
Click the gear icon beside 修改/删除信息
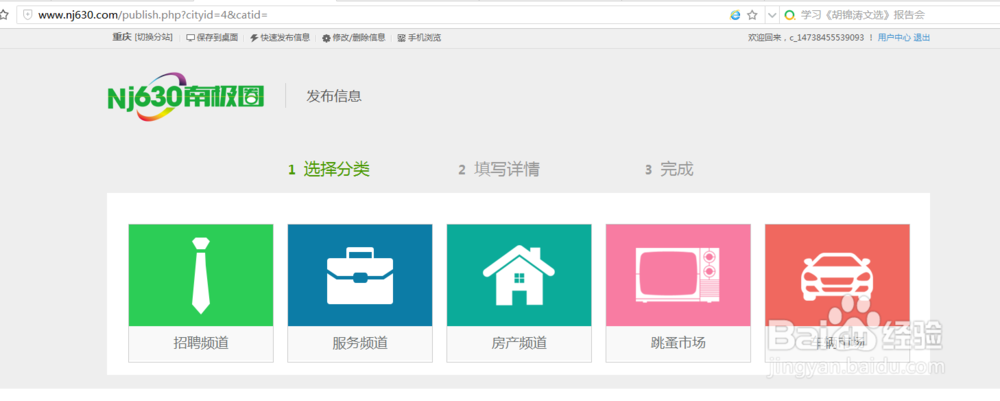(x=327, y=38)
